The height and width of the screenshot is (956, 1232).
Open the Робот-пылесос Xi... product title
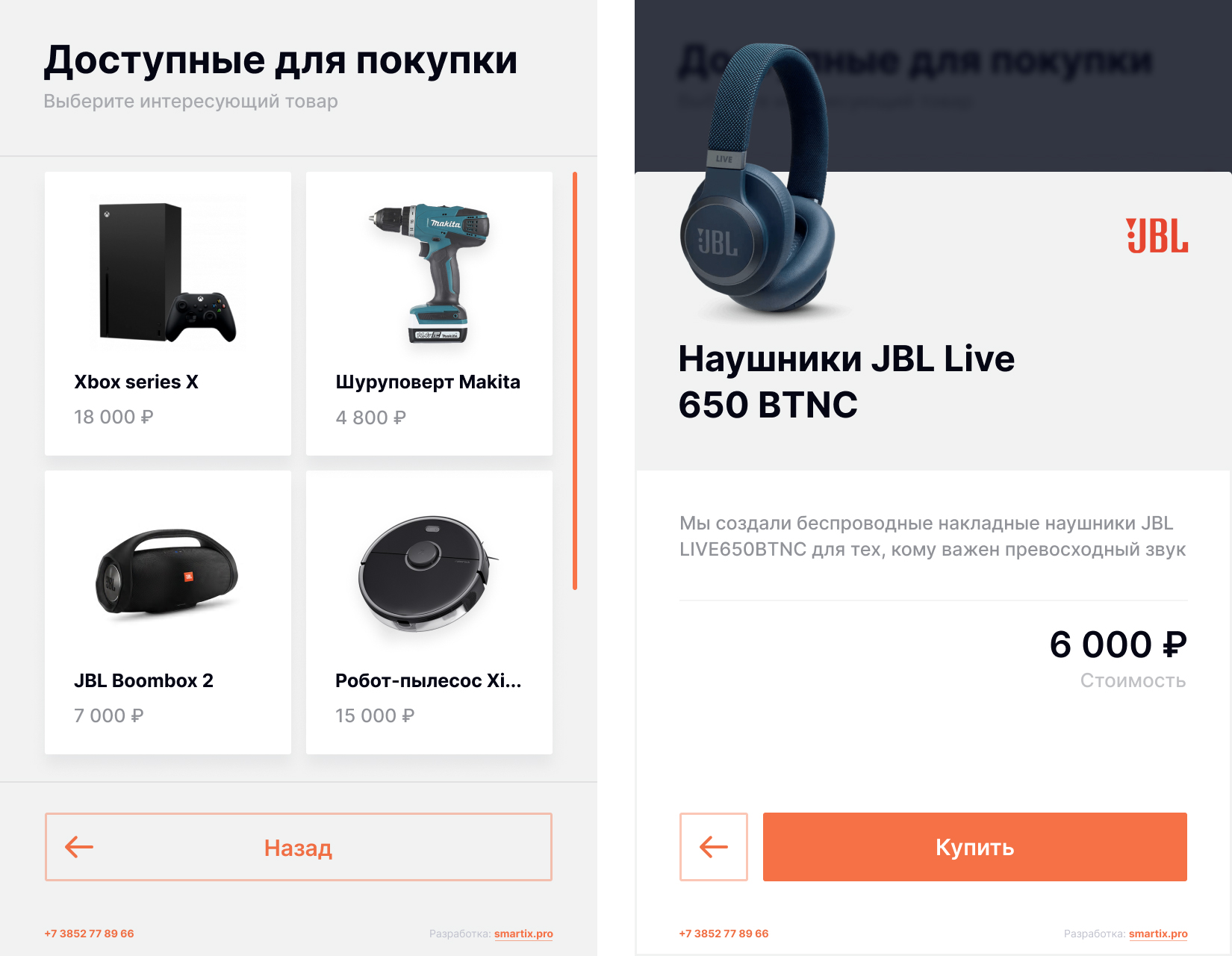click(x=429, y=680)
